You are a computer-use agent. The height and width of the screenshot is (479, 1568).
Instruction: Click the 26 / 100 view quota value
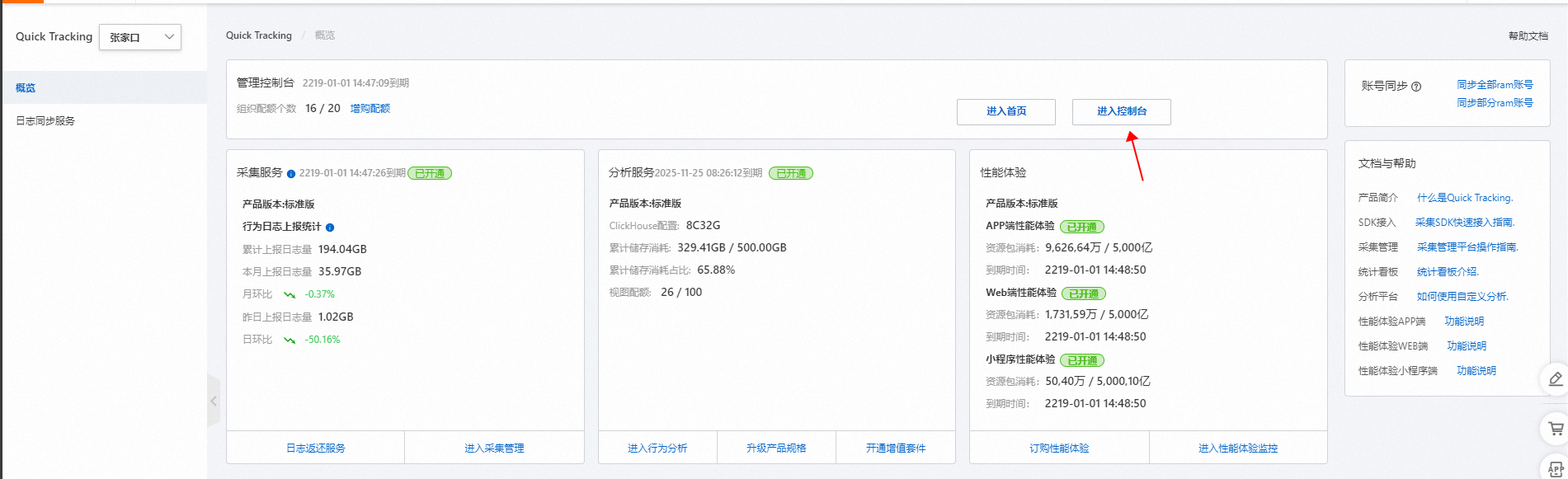pos(681,292)
